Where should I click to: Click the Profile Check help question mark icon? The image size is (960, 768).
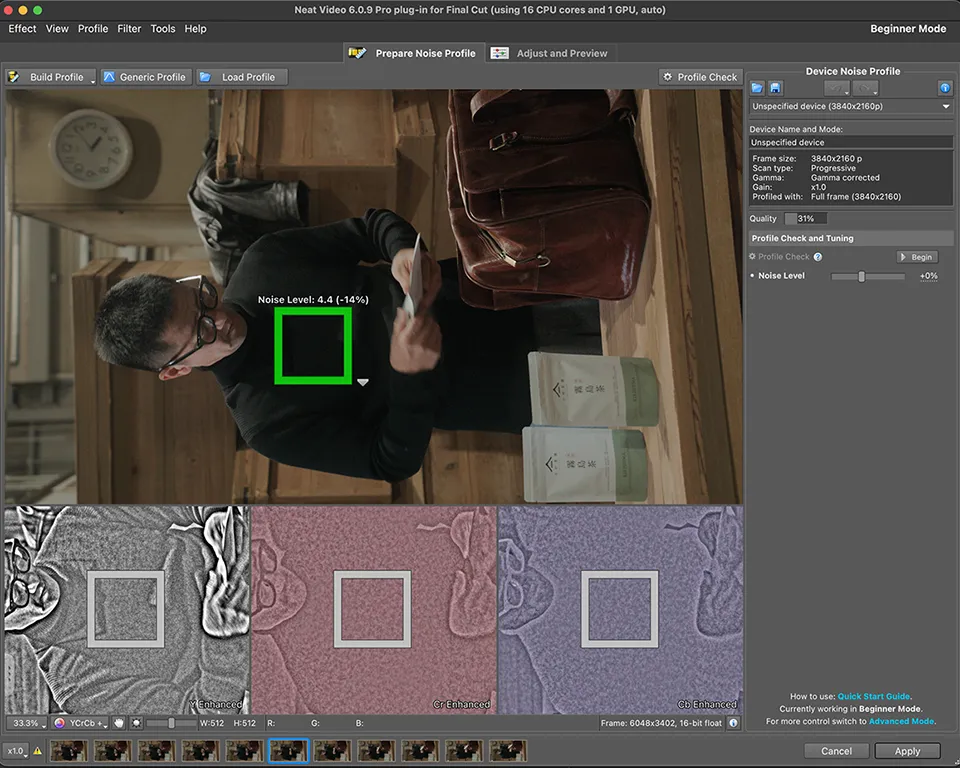tap(818, 257)
